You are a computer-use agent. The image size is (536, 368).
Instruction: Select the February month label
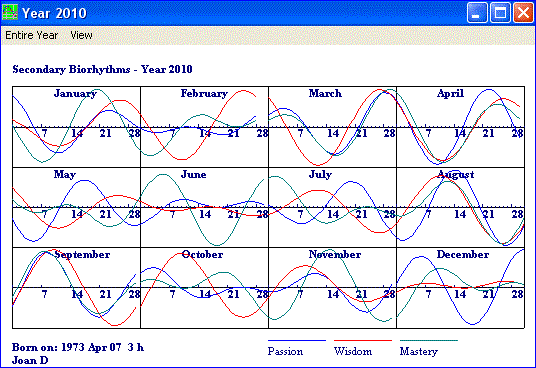[x=204, y=93]
